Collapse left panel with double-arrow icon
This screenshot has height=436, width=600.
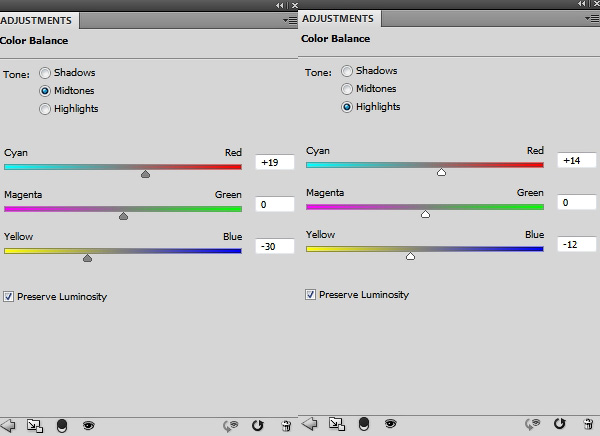click(x=280, y=5)
